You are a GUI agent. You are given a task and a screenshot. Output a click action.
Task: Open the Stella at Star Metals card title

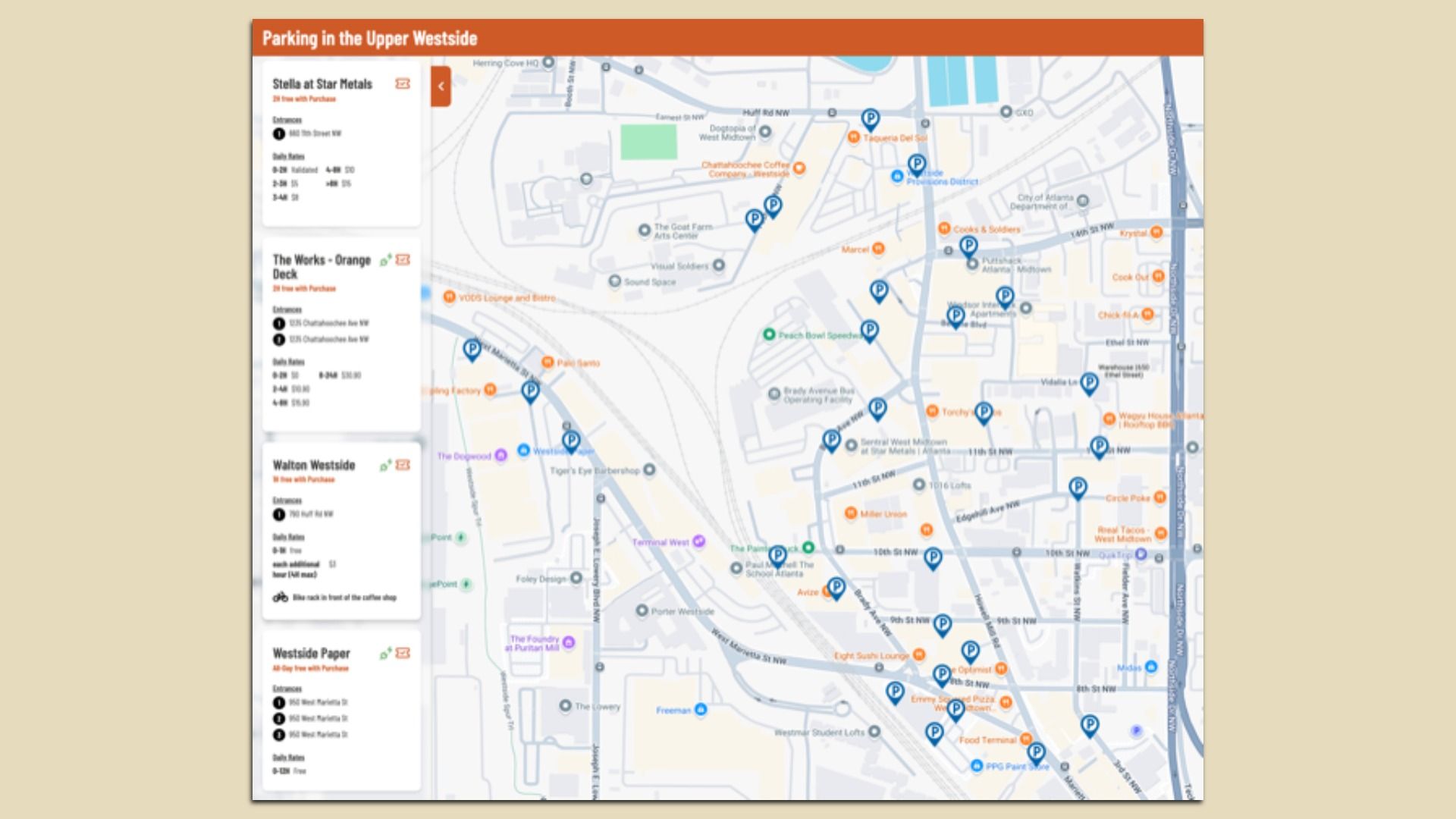(322, 84)
